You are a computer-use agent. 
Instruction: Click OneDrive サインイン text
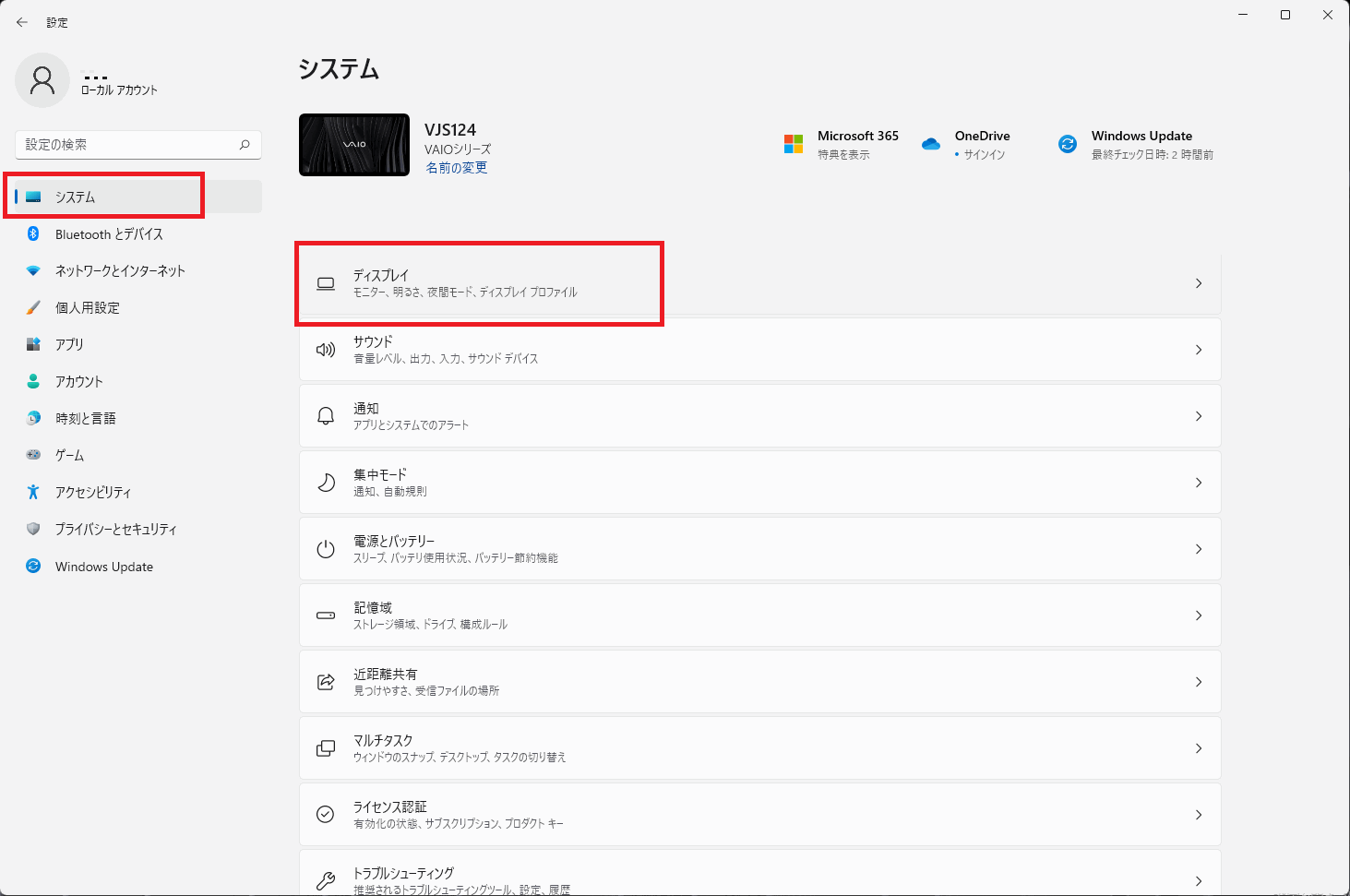point(985,155)
